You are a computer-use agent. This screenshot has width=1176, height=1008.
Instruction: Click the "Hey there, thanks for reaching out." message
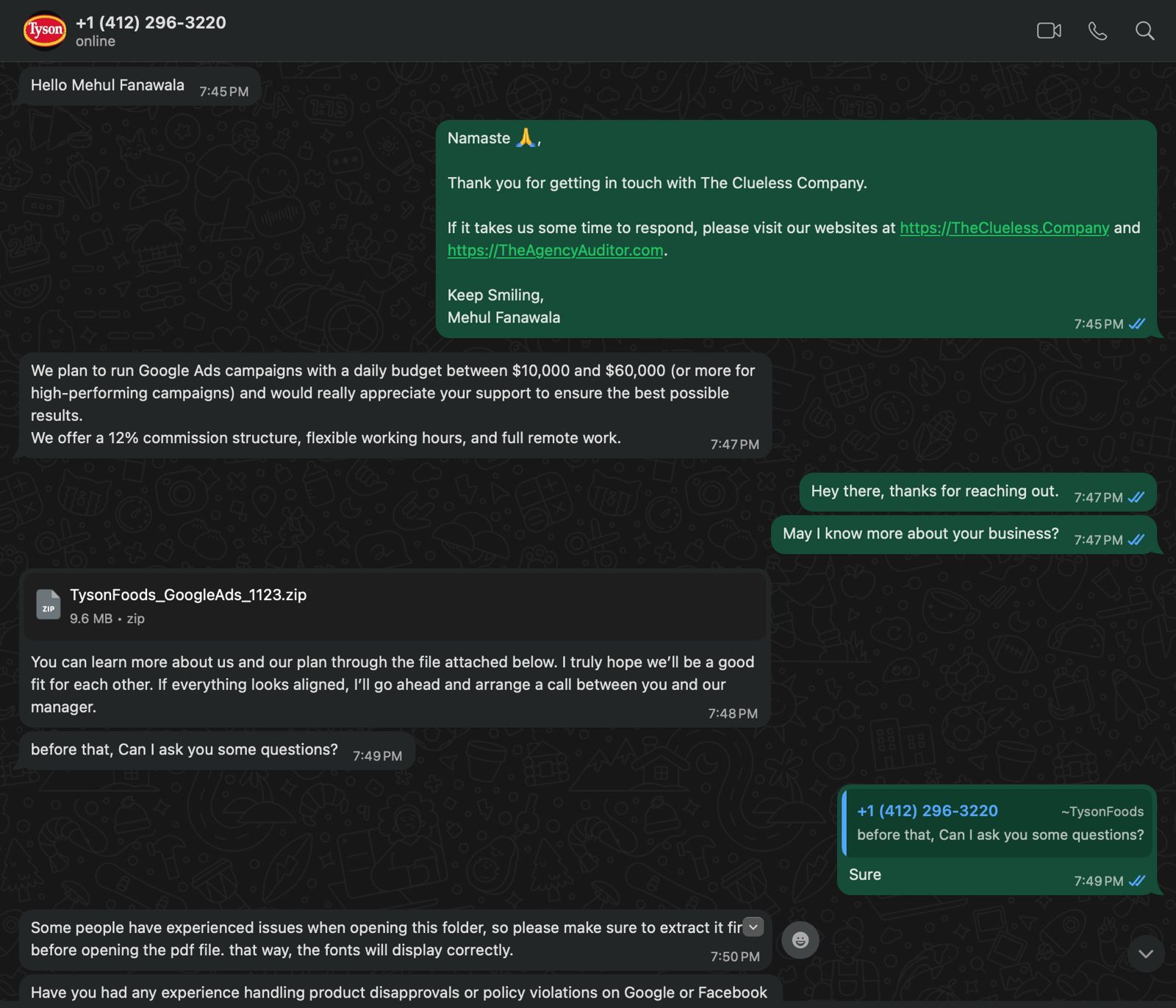click(x=934, y=492)
